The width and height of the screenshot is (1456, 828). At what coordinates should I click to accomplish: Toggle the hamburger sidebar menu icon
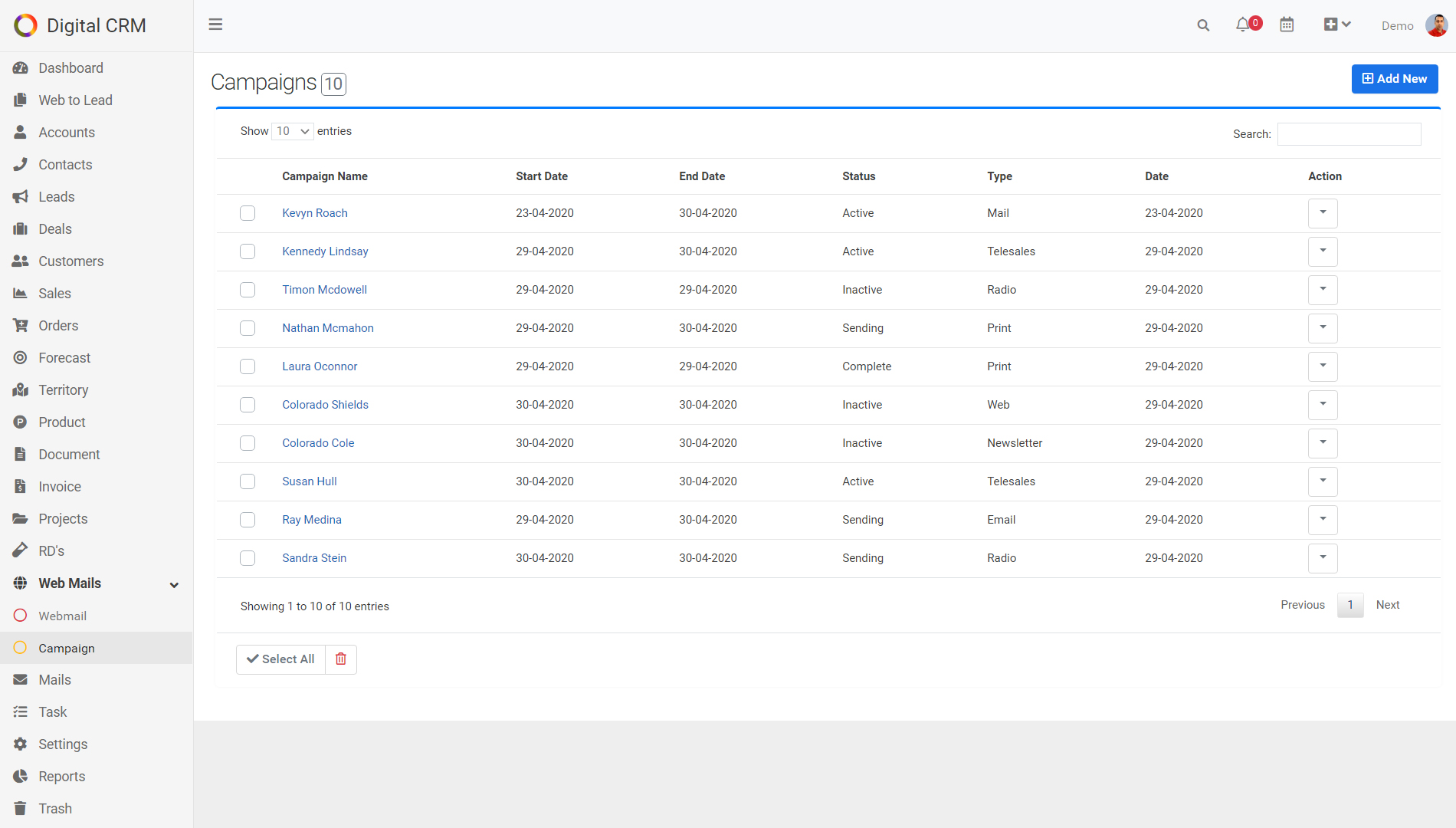(x=215, y=25)
